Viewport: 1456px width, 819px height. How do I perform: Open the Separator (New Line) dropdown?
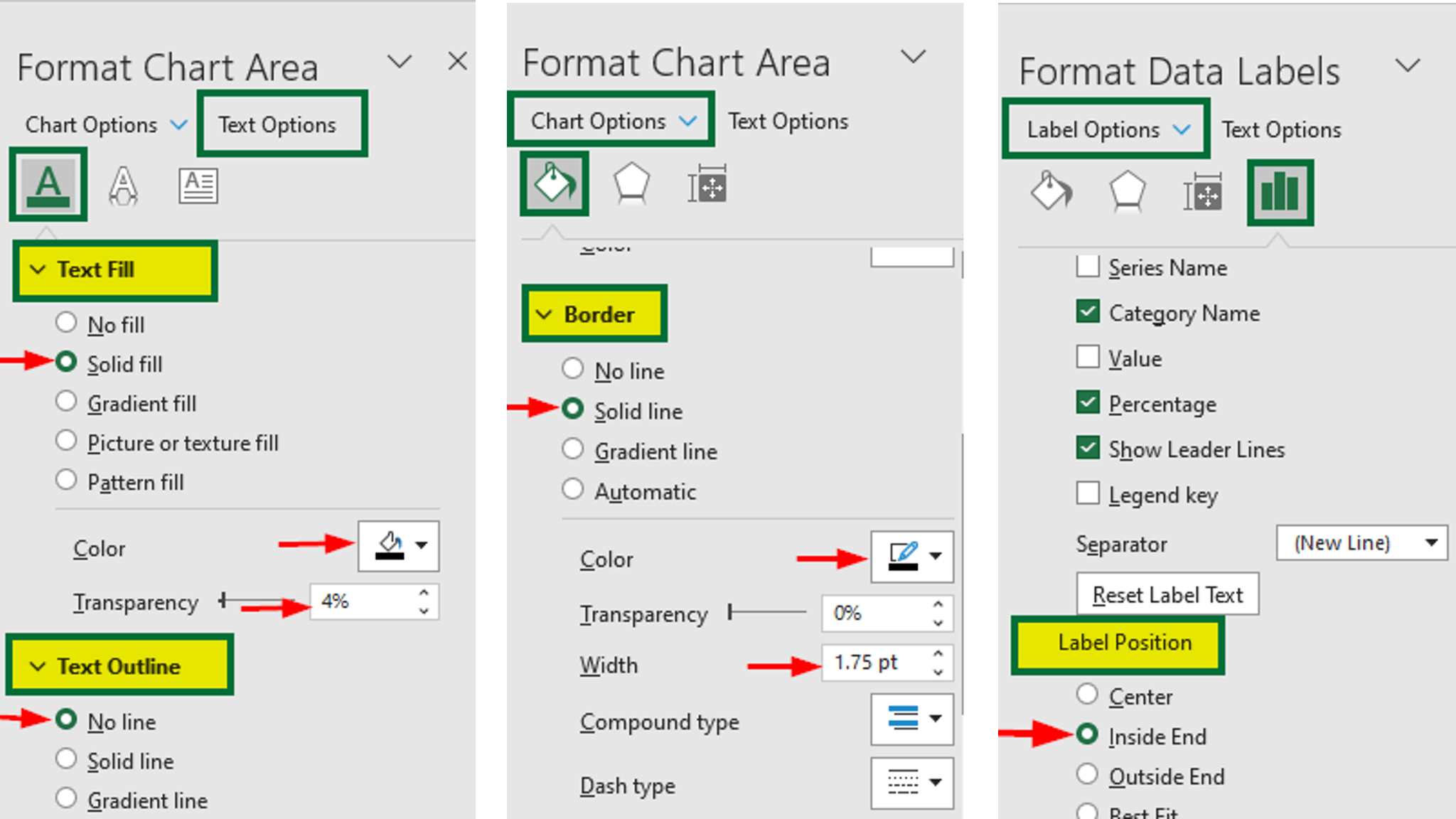point(1361,543)
